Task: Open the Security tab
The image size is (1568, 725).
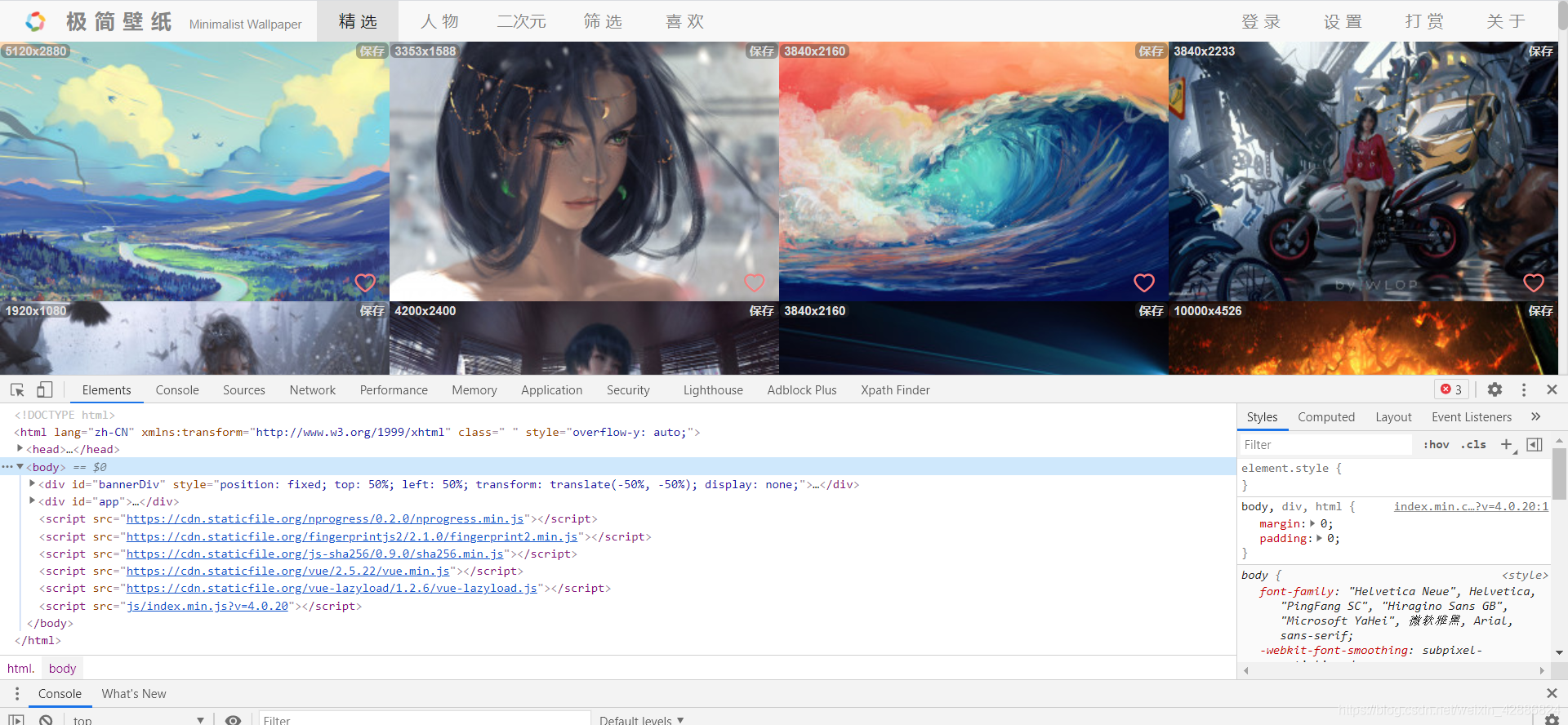Action: pos(628,389)
